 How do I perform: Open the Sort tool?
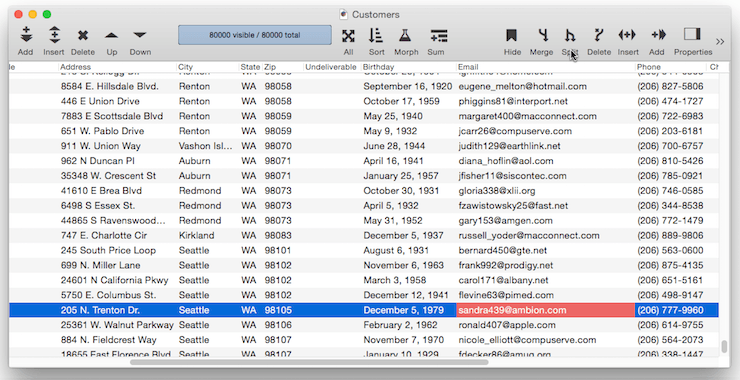click(x=376, y=35)
